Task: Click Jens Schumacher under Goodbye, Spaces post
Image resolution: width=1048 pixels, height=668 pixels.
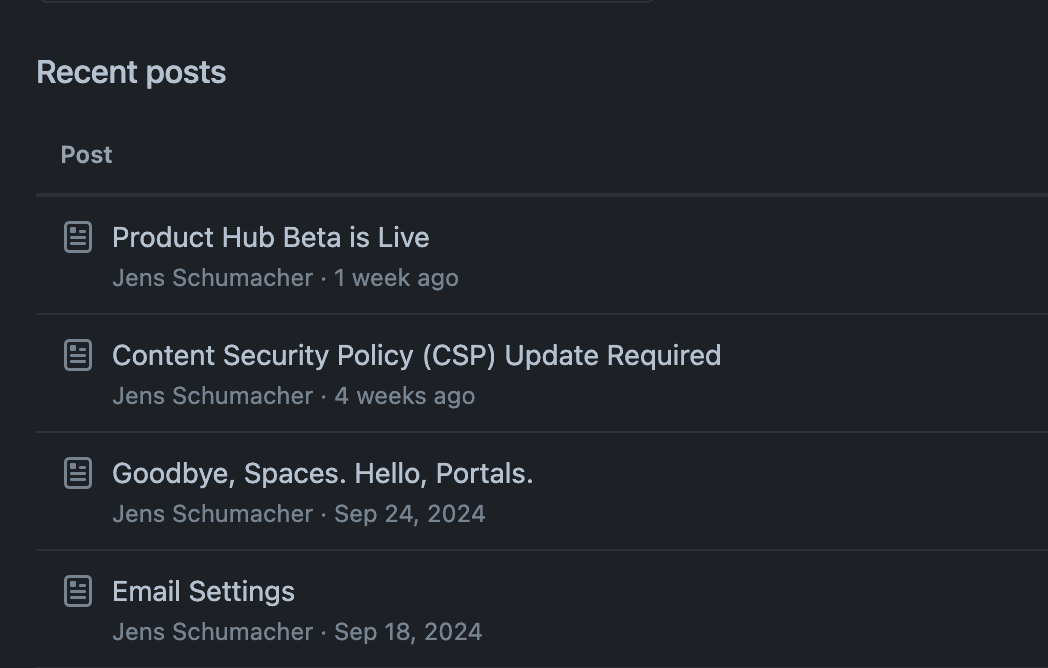Action: tap(212, 514)
